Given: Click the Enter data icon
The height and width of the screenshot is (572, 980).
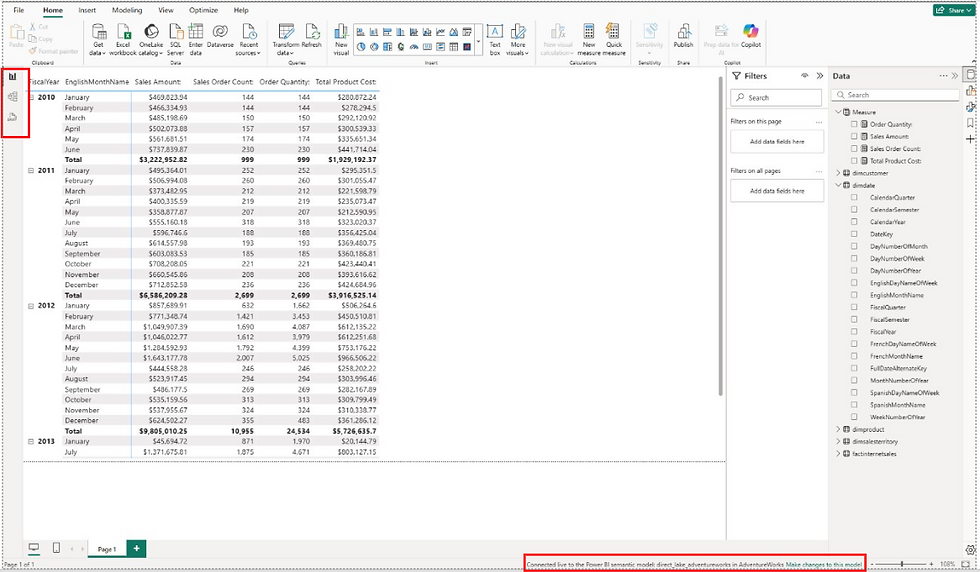Looking at the screenshot, I should (x=196, y=31).
